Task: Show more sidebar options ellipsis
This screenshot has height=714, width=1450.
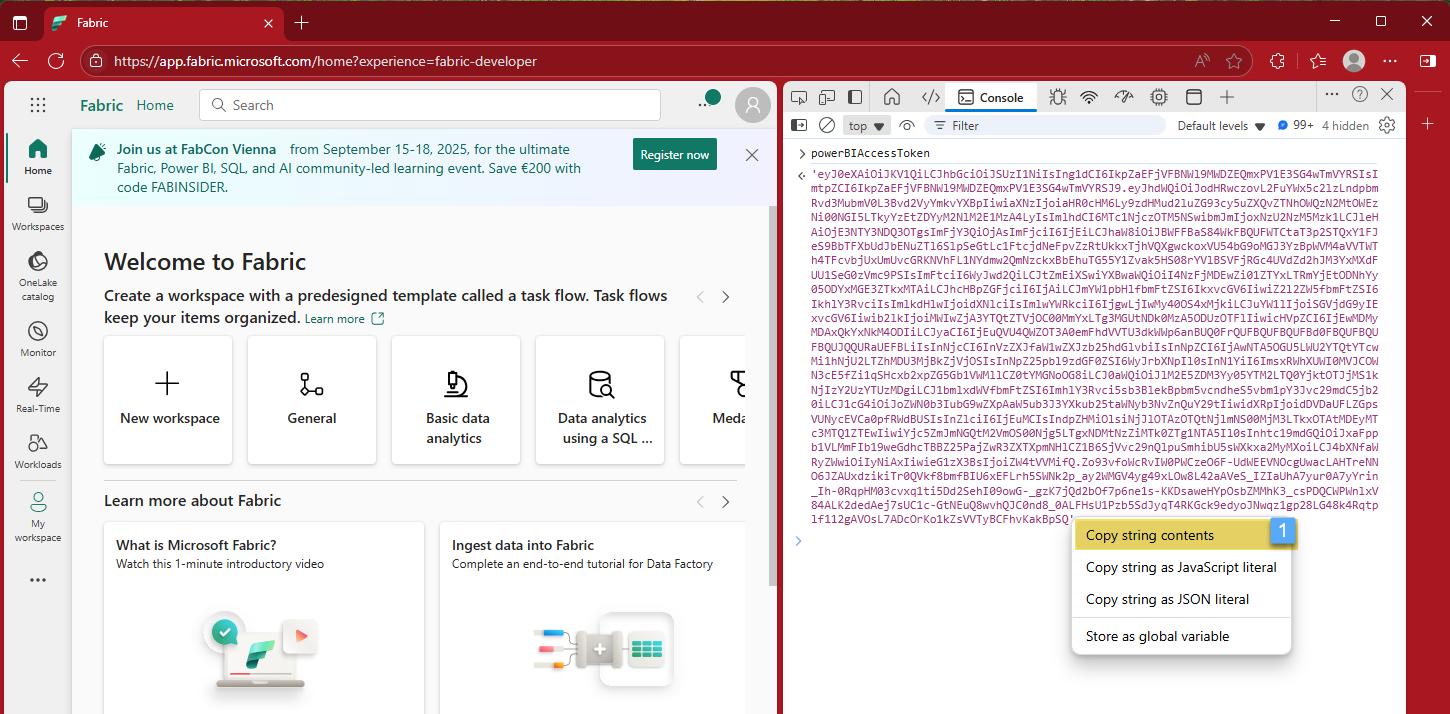Action: click(38, 579)
